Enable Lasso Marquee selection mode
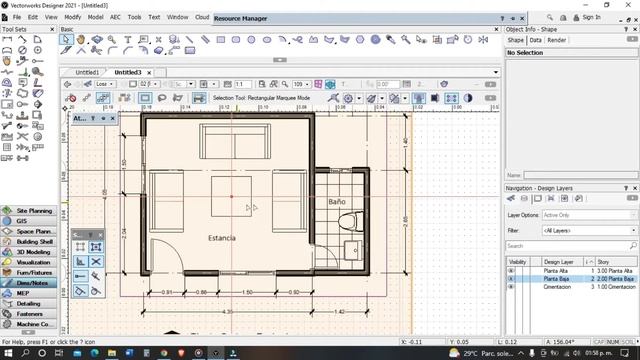 pos(162,98)
